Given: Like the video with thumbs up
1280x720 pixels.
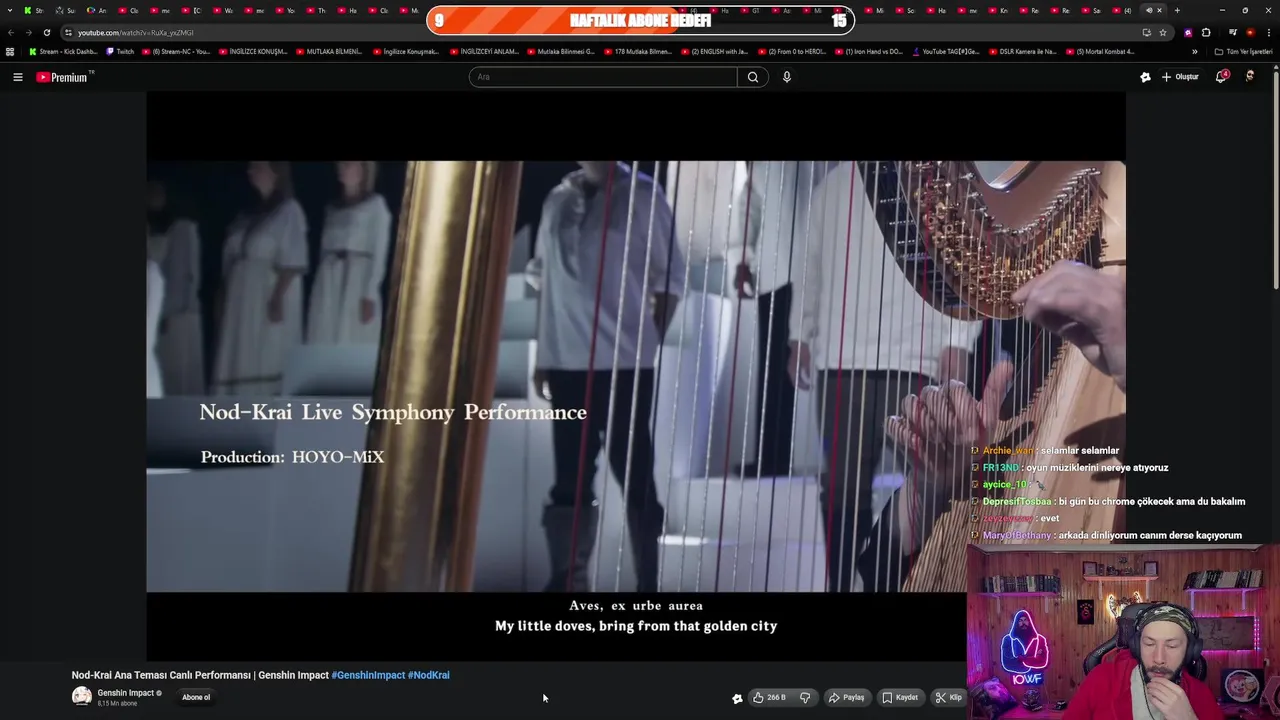Looking at the screenshot, I should point(770,698).
